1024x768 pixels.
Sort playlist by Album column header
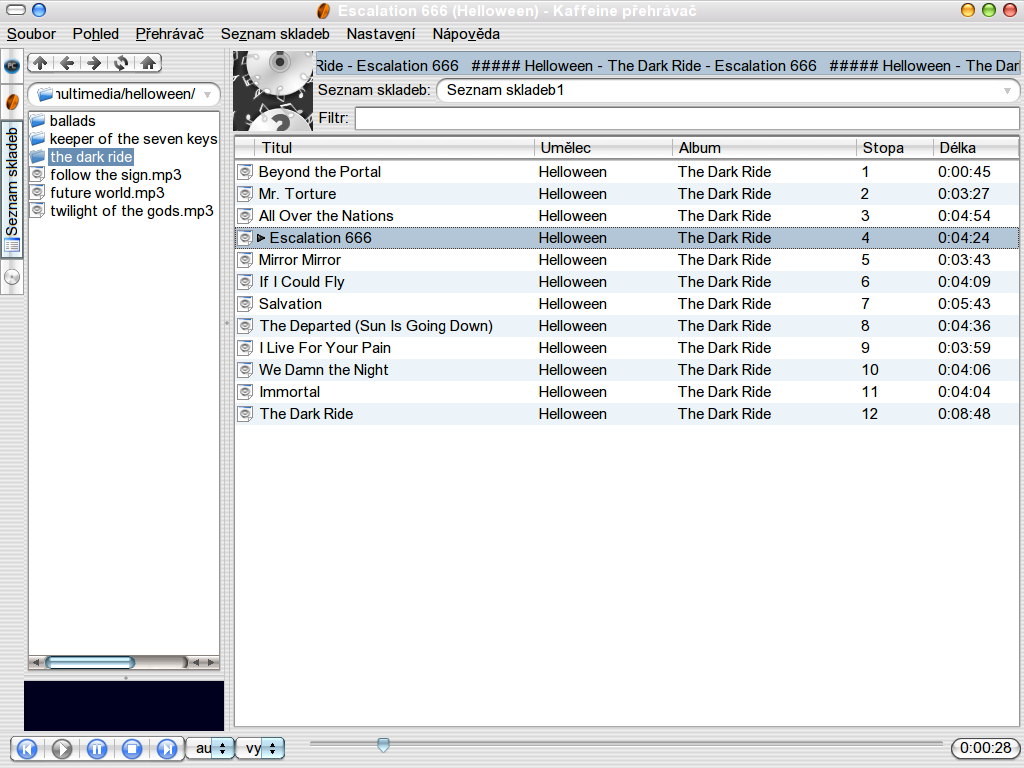coord(764,148)
